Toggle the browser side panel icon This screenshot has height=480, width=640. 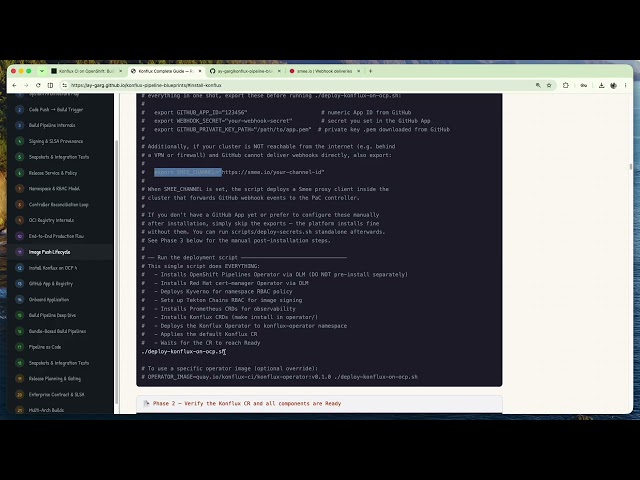50,85
